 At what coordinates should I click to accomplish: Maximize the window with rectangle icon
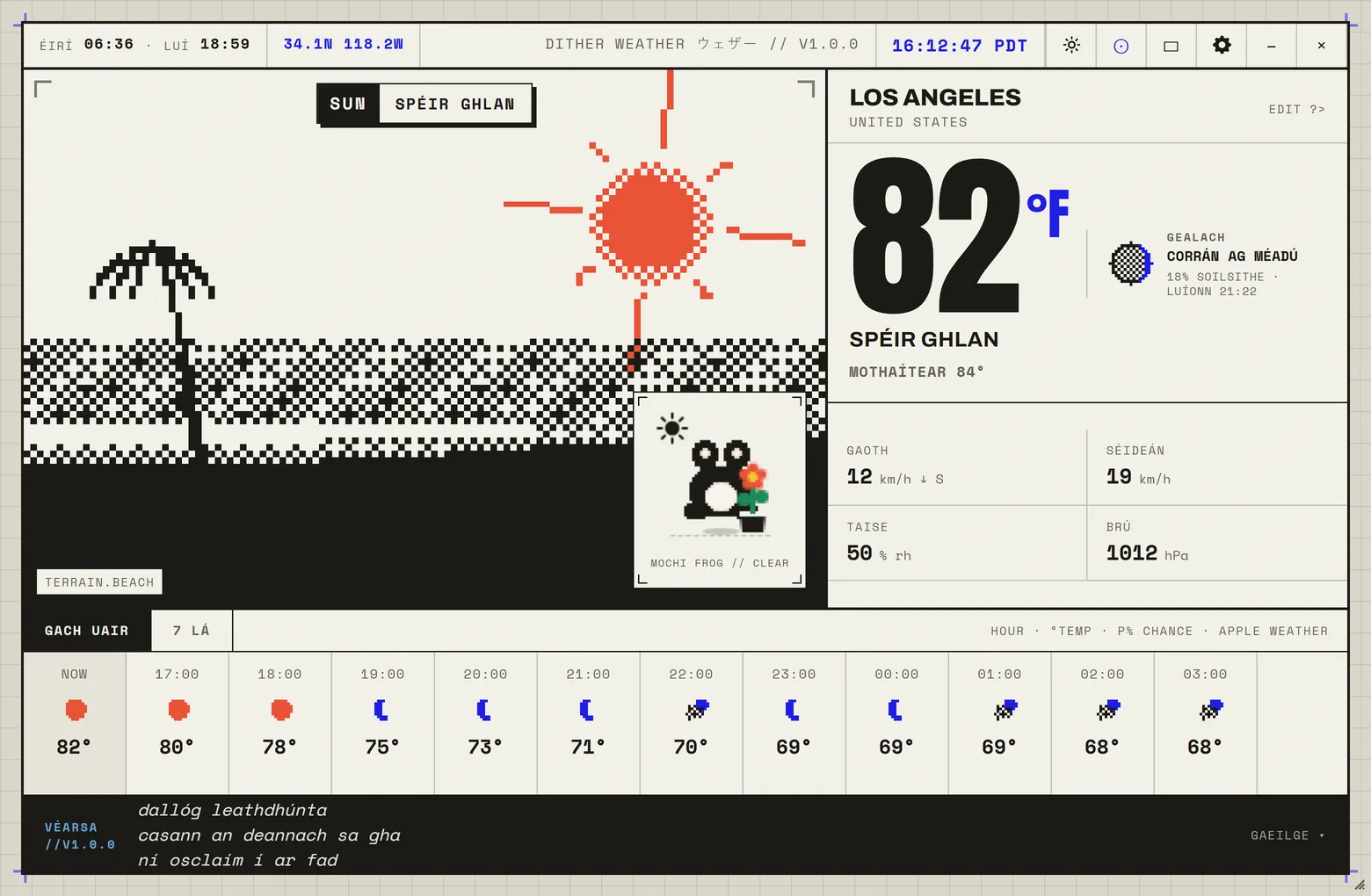tap(1171, 46)
